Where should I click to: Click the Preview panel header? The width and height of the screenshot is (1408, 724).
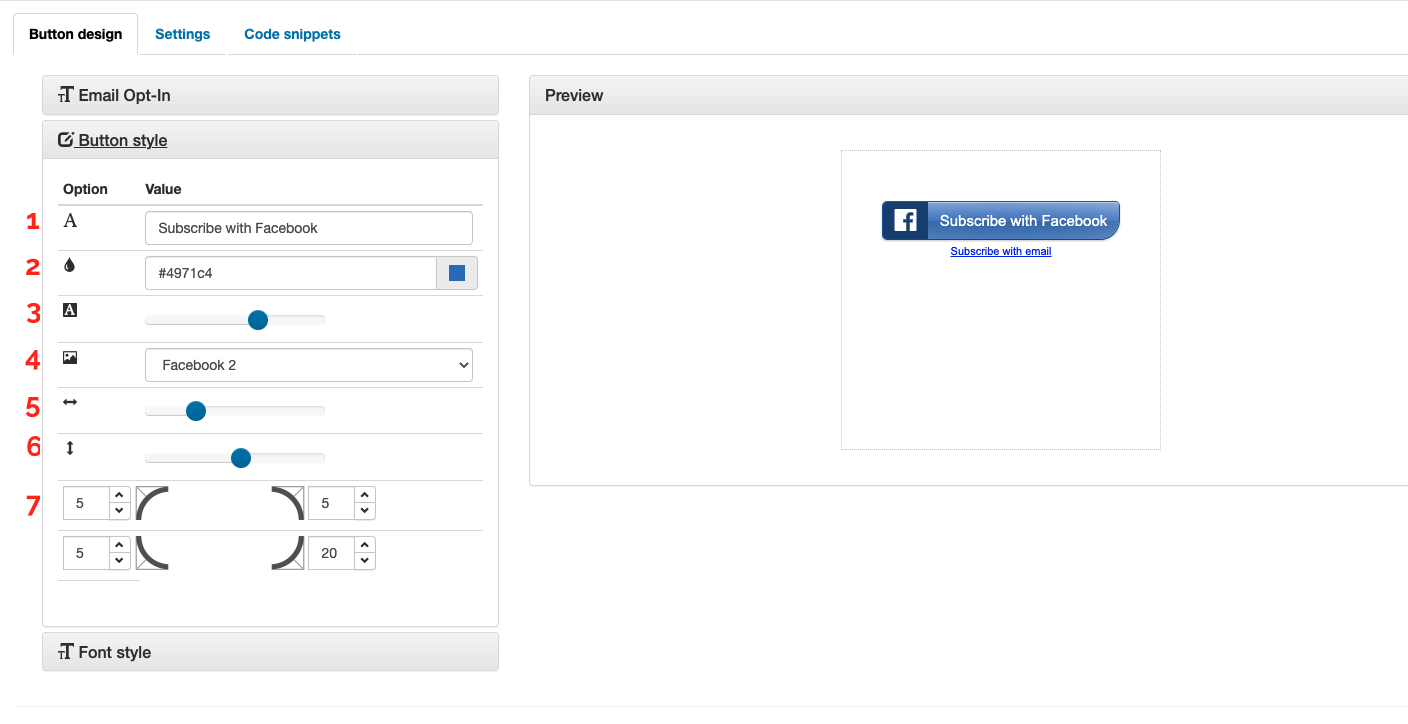[x=968, y=95]
